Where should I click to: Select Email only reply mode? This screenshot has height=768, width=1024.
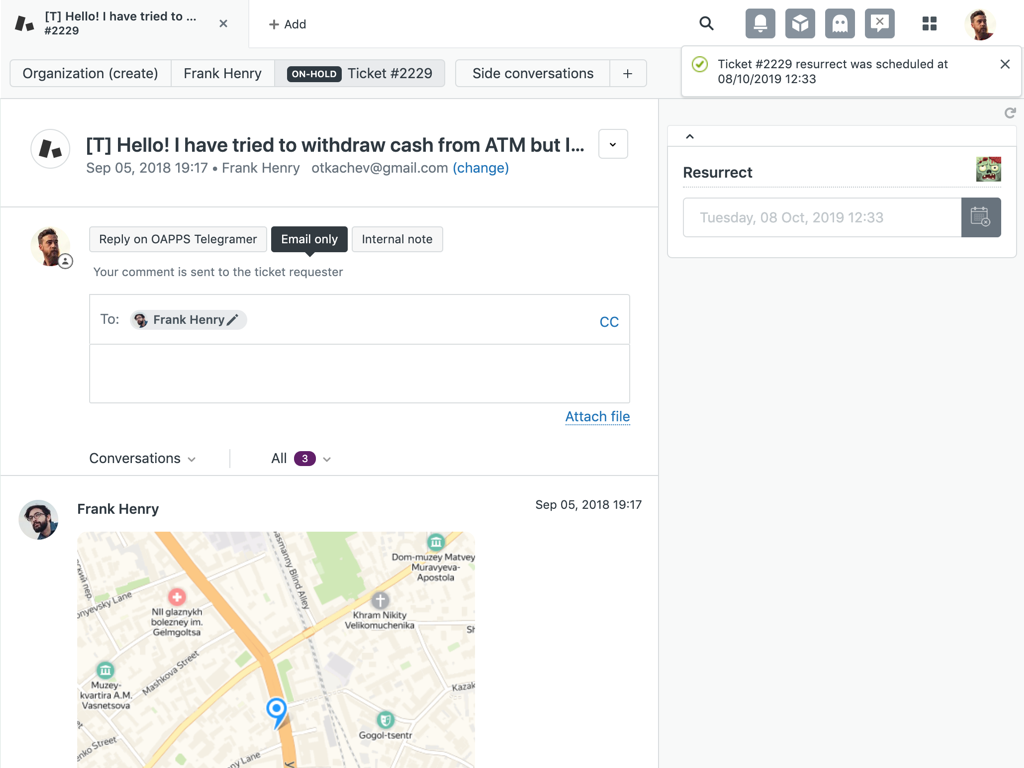pyautogui.click(x=309, y=239)
